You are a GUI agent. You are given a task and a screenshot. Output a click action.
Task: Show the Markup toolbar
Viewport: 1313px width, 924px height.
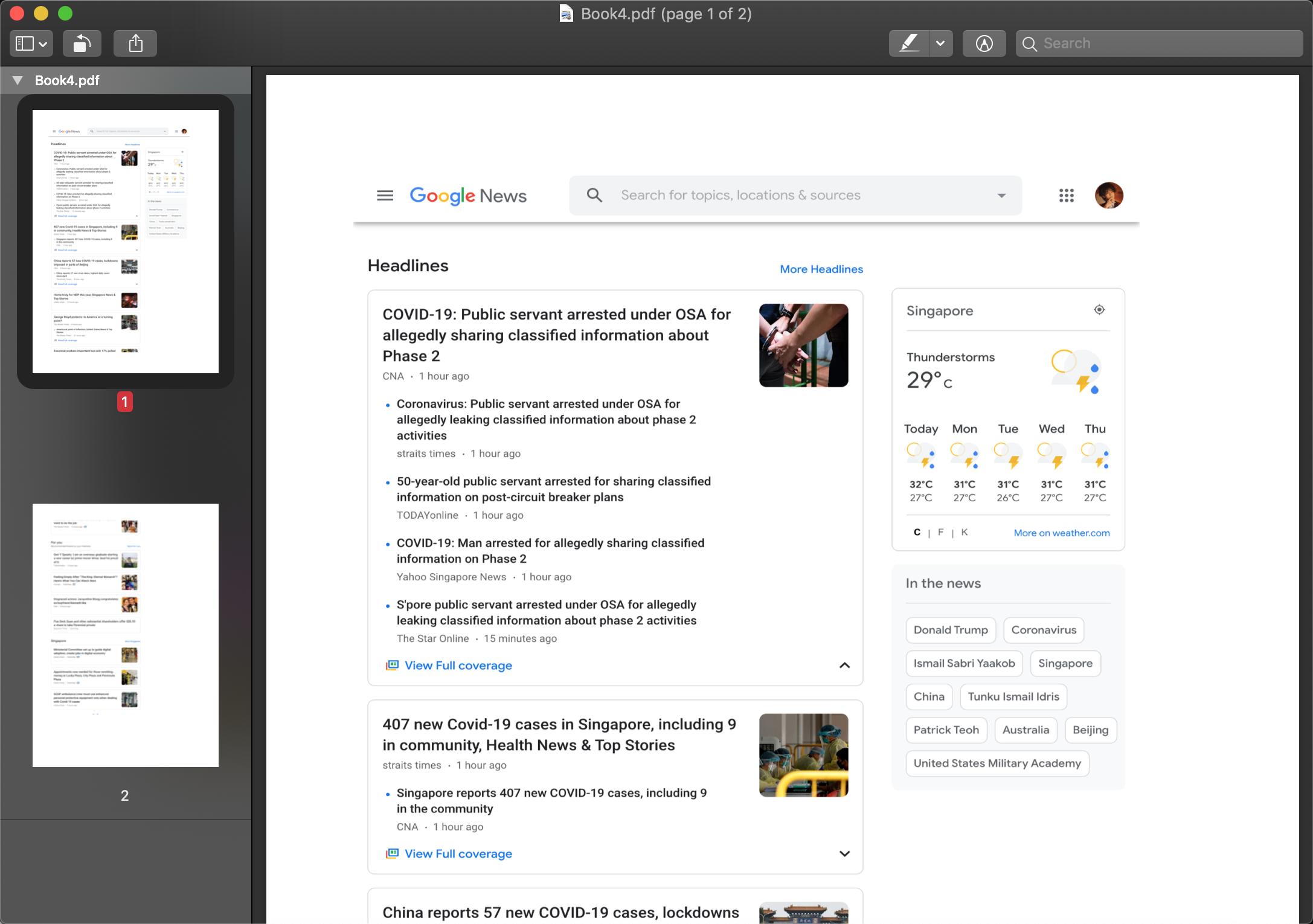pyautogui.click(x=984, y=43)
